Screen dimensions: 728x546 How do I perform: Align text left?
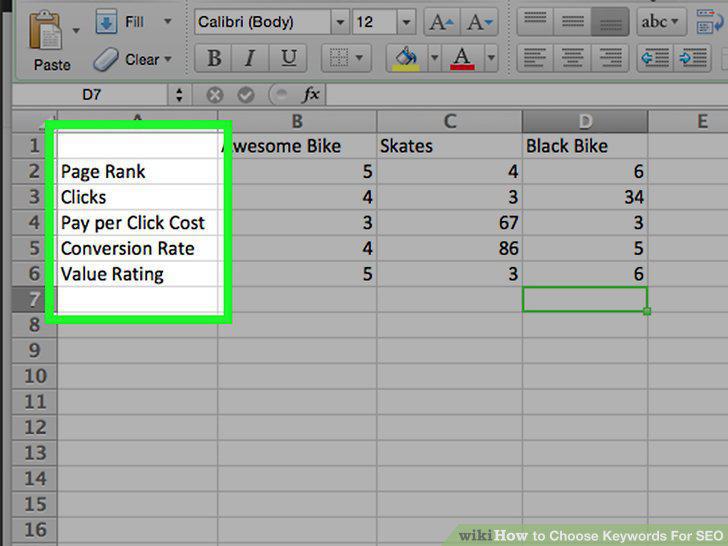[x=535, y=58]
